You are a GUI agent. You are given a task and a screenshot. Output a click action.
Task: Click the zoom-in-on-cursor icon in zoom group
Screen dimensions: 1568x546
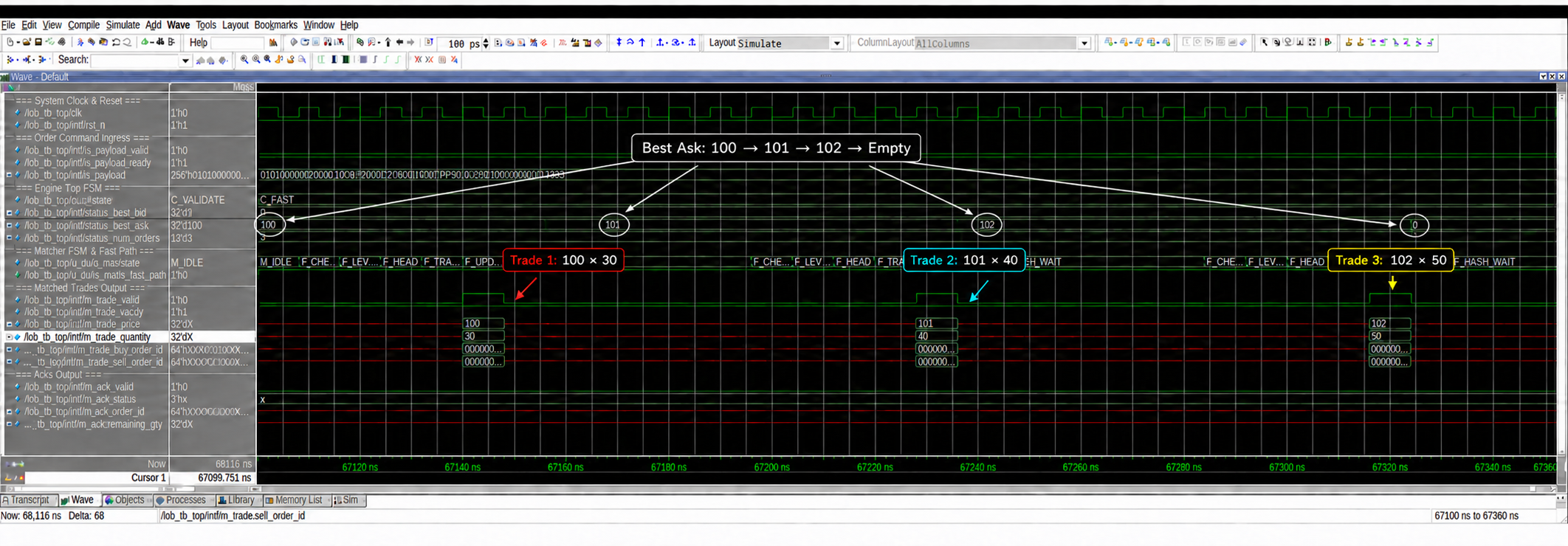click(x=279, y=60)
